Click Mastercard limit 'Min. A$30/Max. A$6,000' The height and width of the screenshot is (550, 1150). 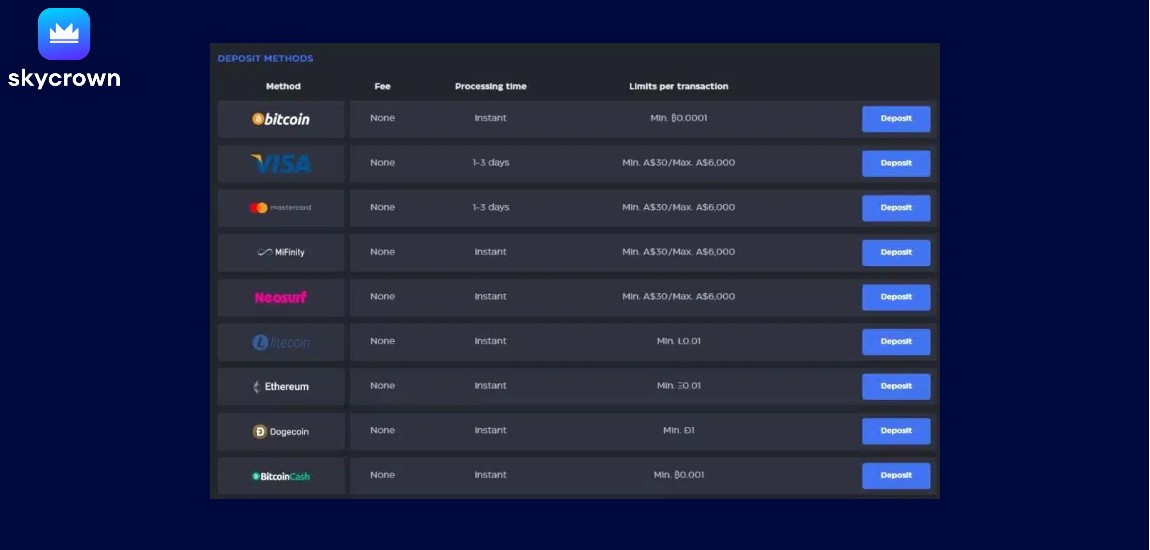678,208
